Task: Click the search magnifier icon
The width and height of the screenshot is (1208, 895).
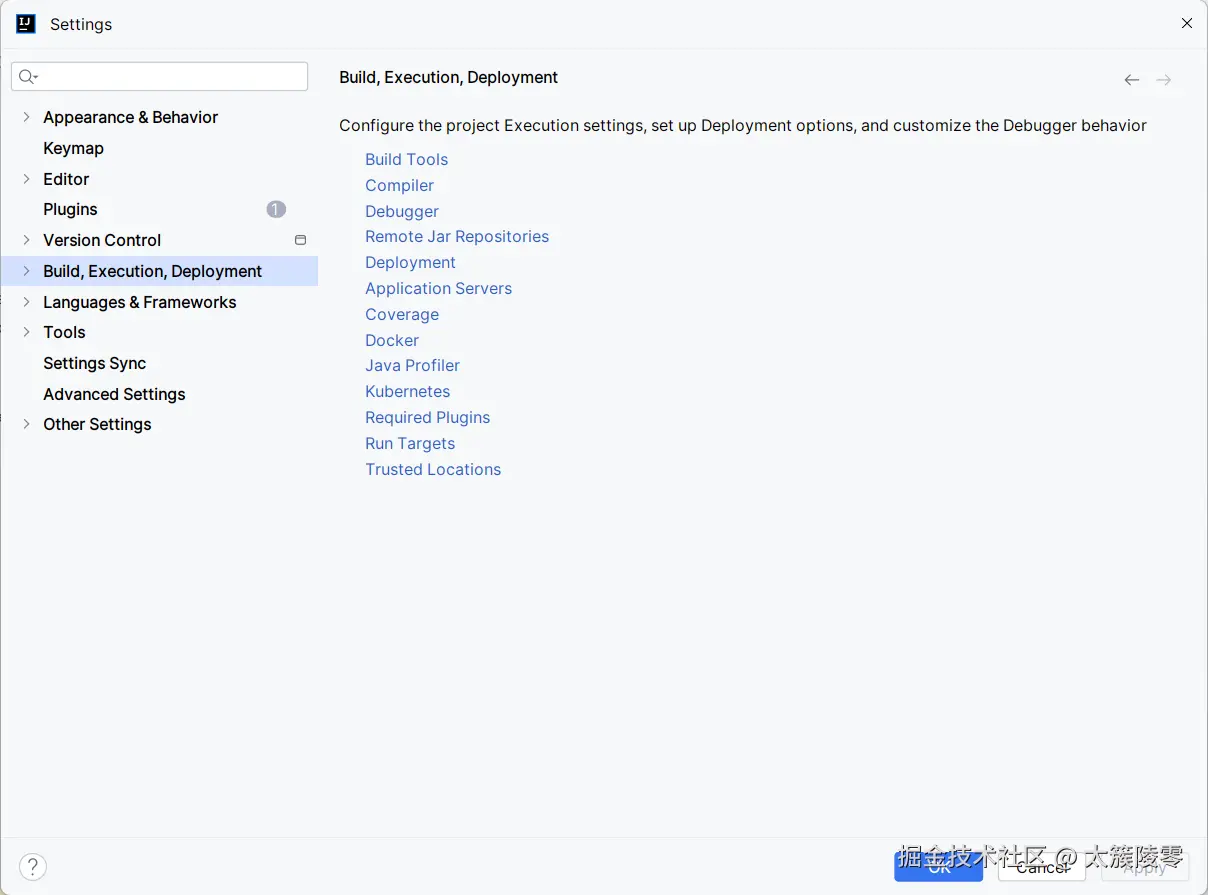Action: click(27, 77)
